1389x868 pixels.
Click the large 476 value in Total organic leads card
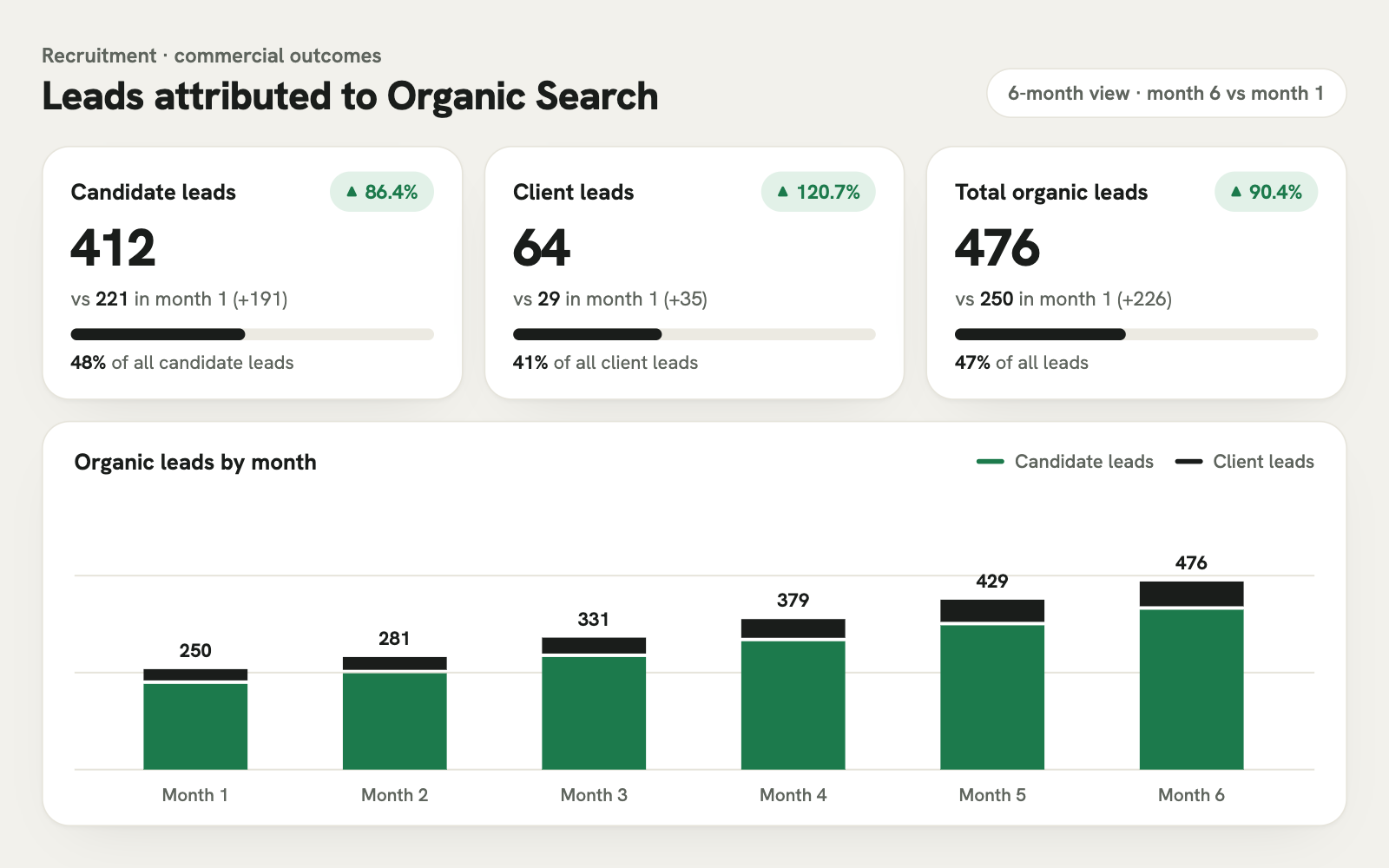[x=997, y=248]
